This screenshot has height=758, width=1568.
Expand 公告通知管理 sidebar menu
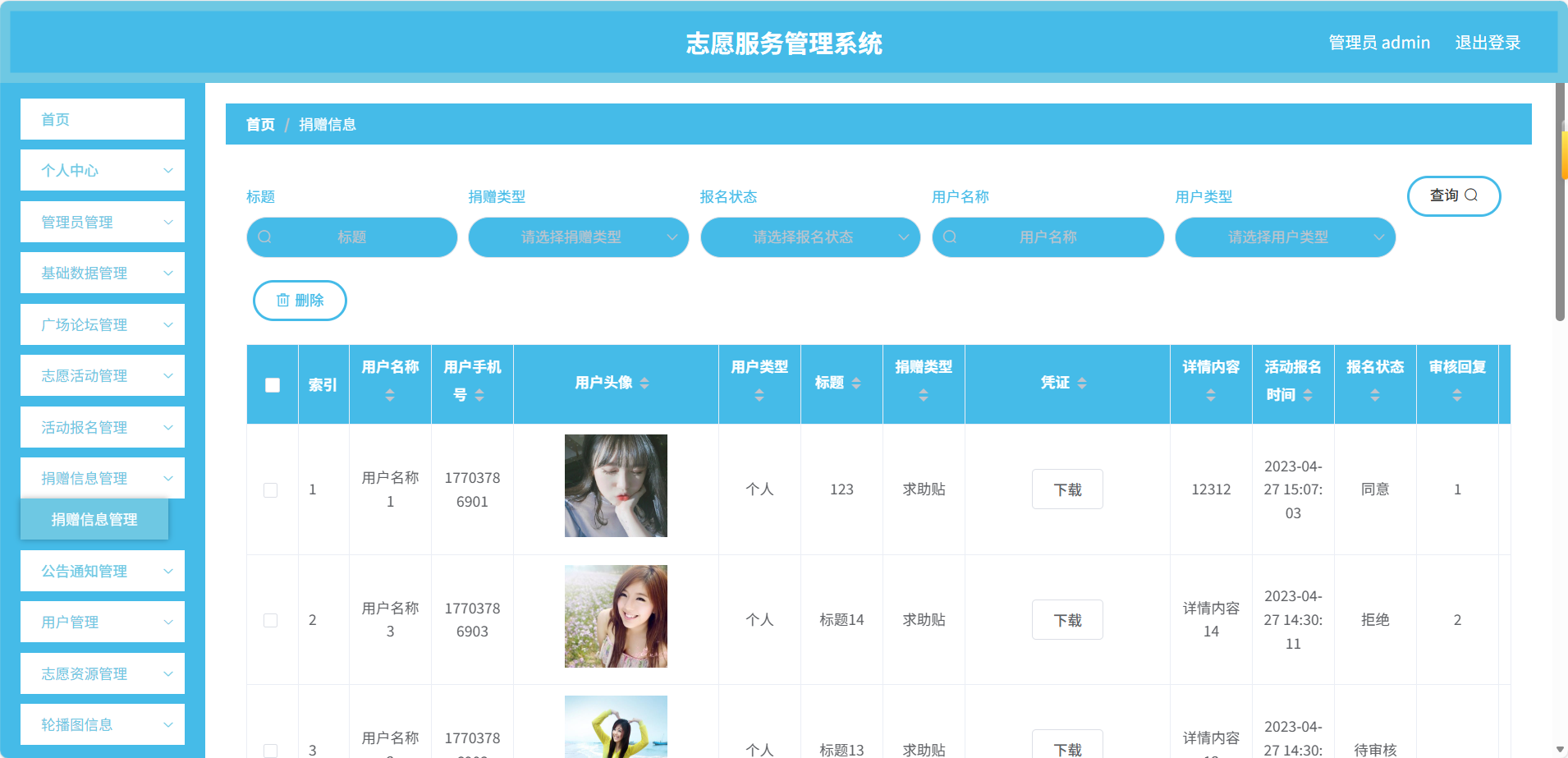click(x=103, y=571)
